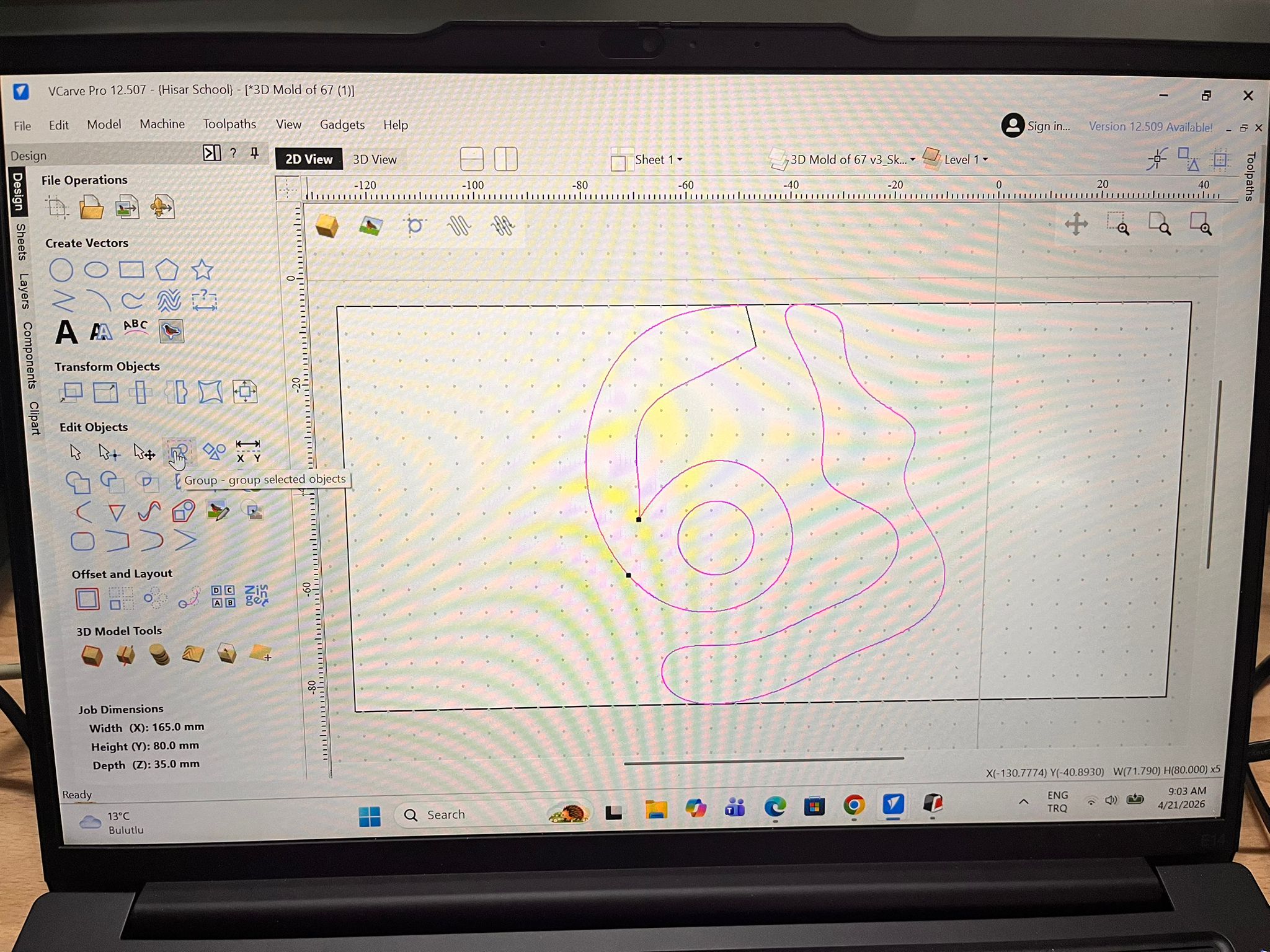Toggle bitmap visibility bird icon in view
Image resolution: width=1270 pixels, height=952 pixels.
click(371, 226)
